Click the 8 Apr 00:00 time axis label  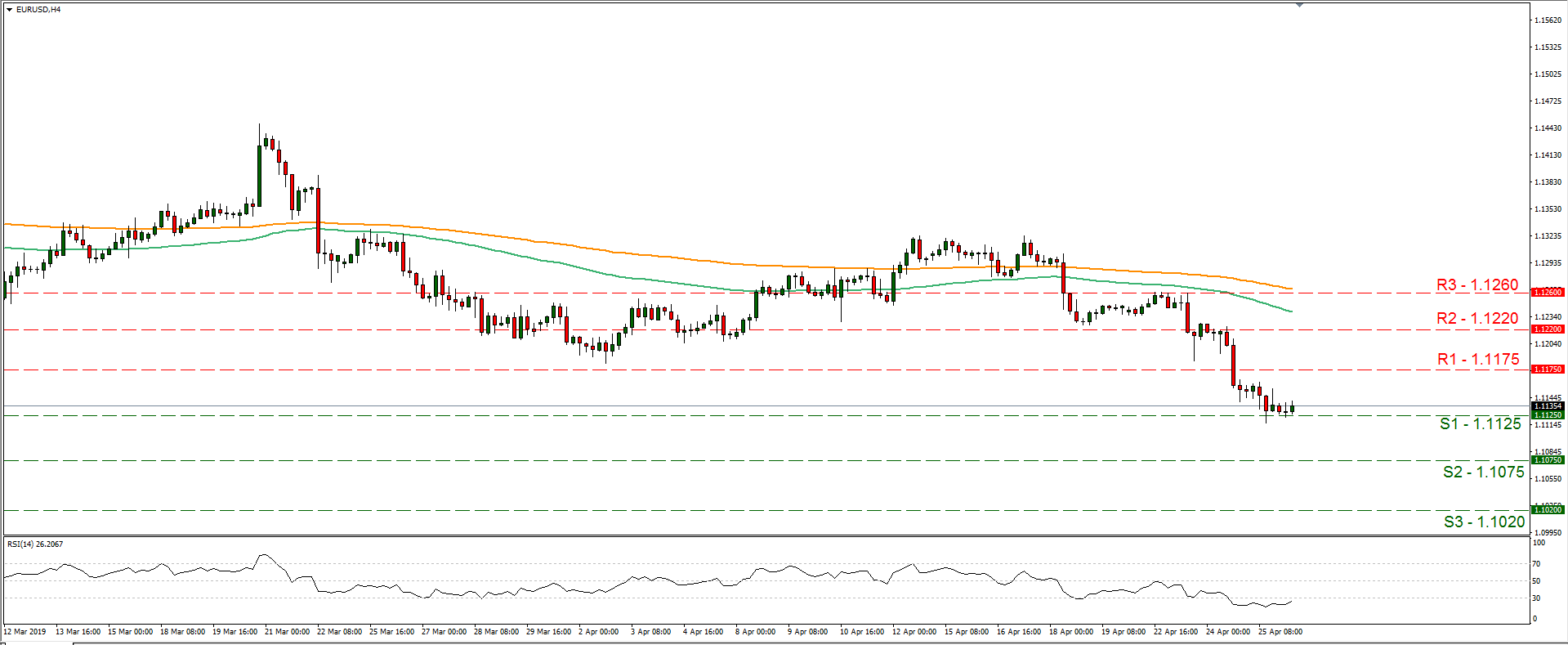pos(756,632)
